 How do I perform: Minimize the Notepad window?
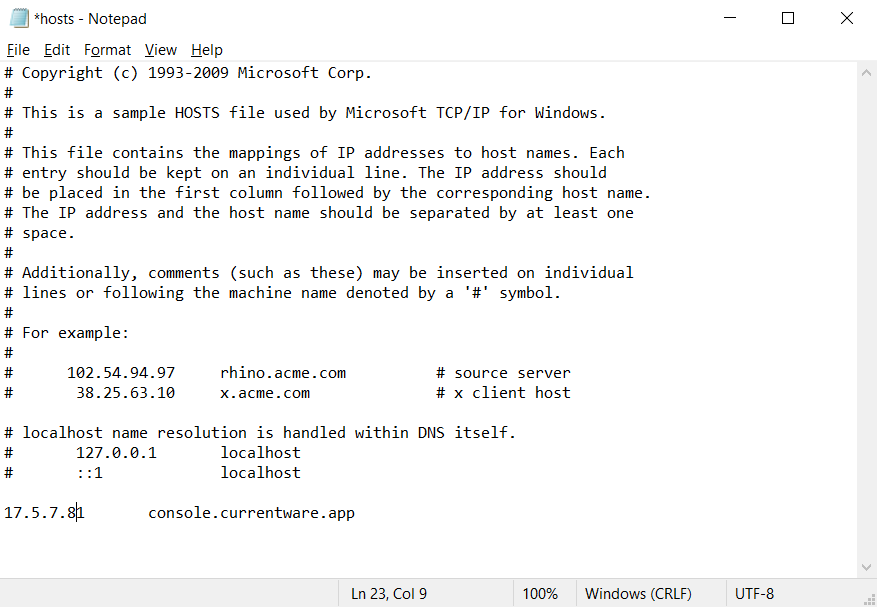pos(730,18)
